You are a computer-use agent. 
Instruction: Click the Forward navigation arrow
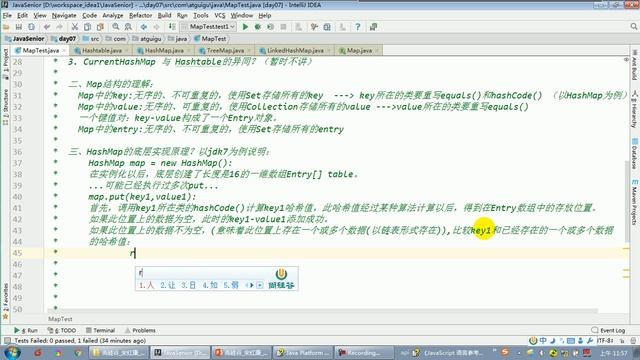pyautogui.click(x=156, y=27)
